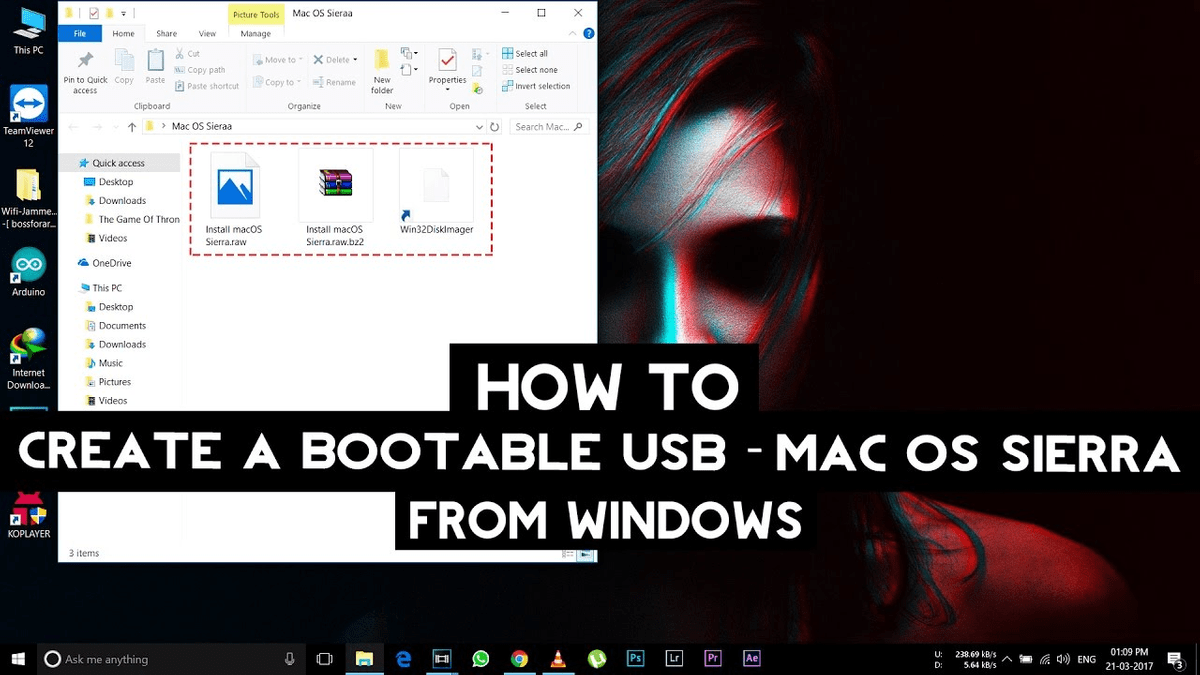Image resolution: width=1200 pixels, height=675 pixels.
Task: Open WhatsApp from the taskbar
Action: [481, 658]
